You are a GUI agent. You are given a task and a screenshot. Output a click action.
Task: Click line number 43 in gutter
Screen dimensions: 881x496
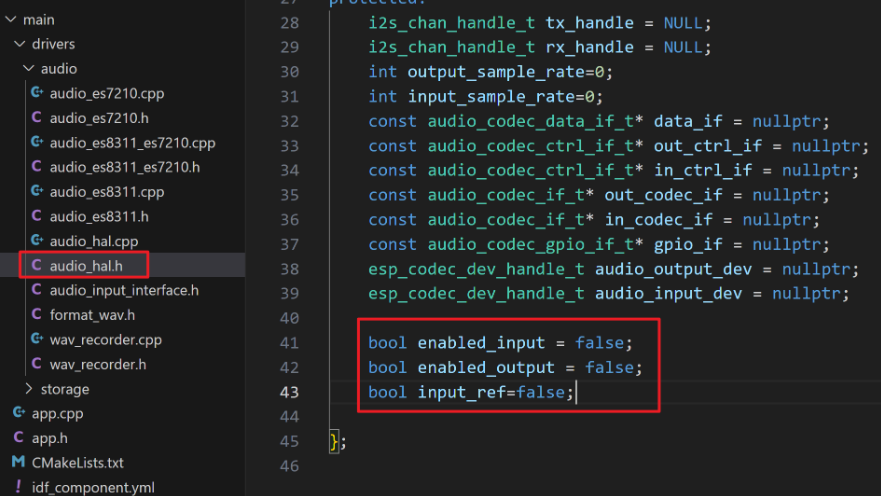coord(289,392)
